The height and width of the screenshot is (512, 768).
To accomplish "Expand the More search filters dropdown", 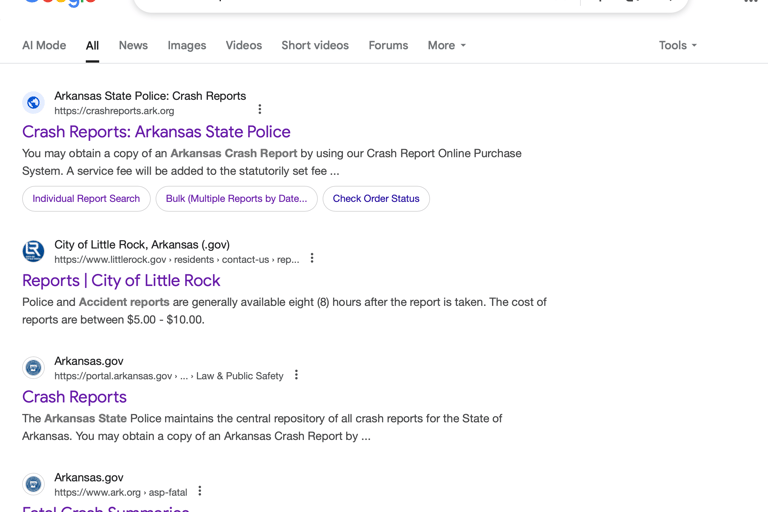I will (x=447, y=46).
